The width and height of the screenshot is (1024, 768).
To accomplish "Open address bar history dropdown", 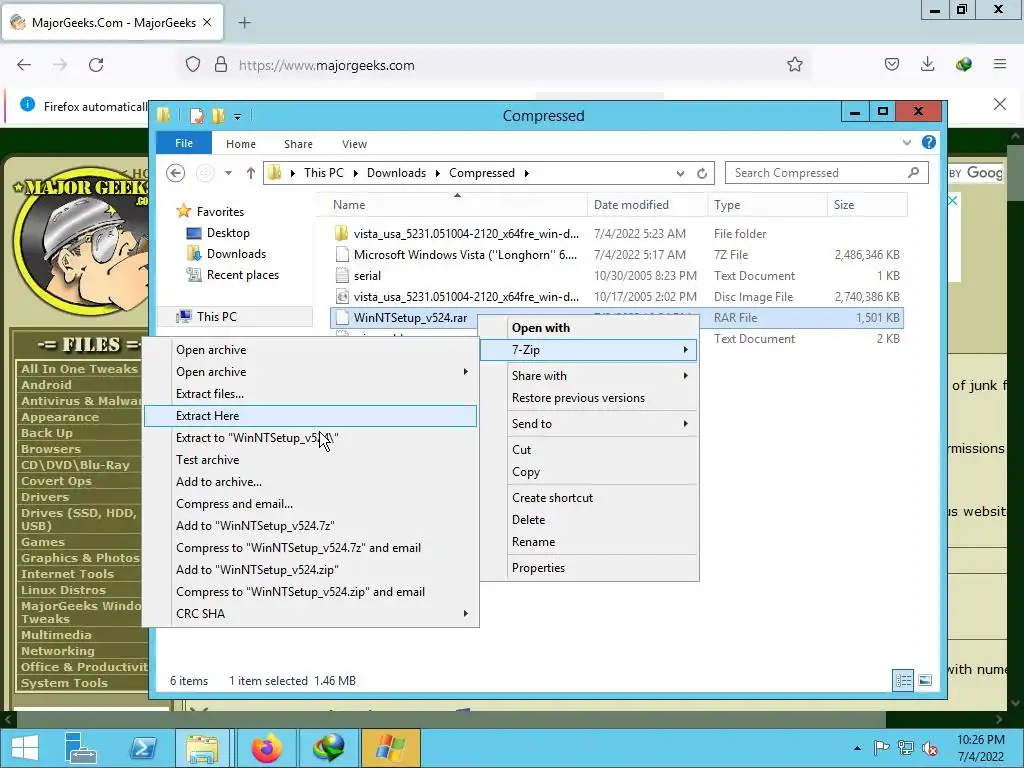I will [x=680, y=173].
